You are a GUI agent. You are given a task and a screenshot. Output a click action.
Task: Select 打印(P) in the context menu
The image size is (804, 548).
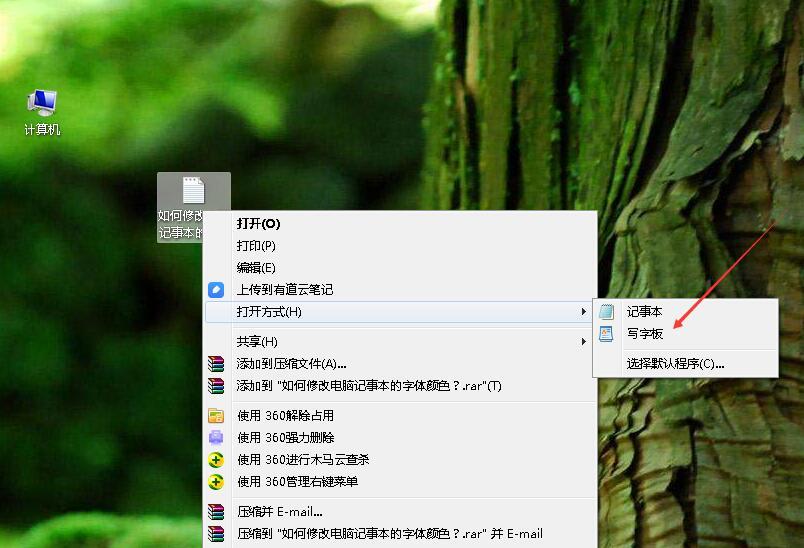[x=256, y=246]
